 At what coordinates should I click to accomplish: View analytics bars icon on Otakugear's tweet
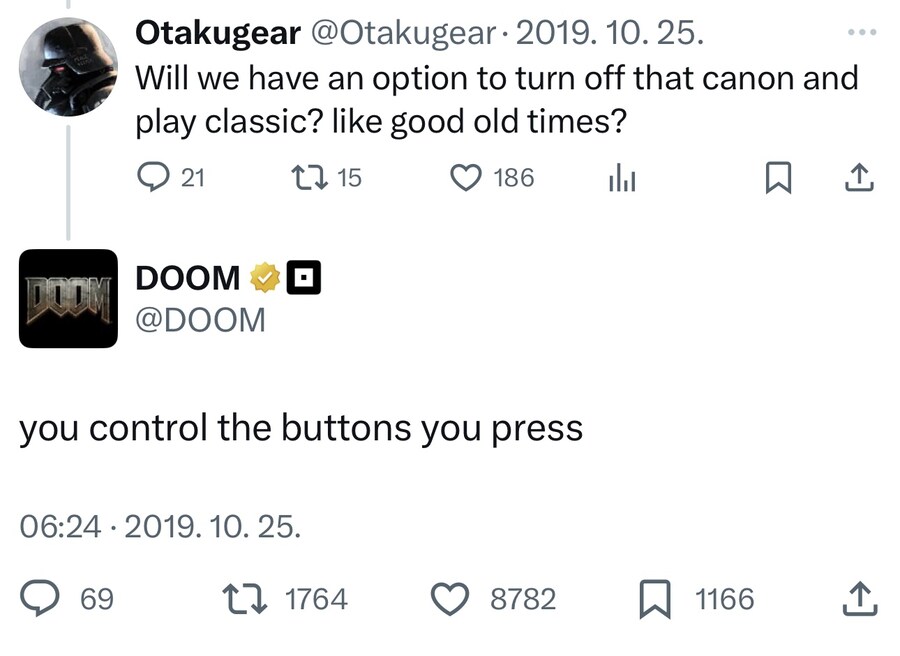coord(622,177)
